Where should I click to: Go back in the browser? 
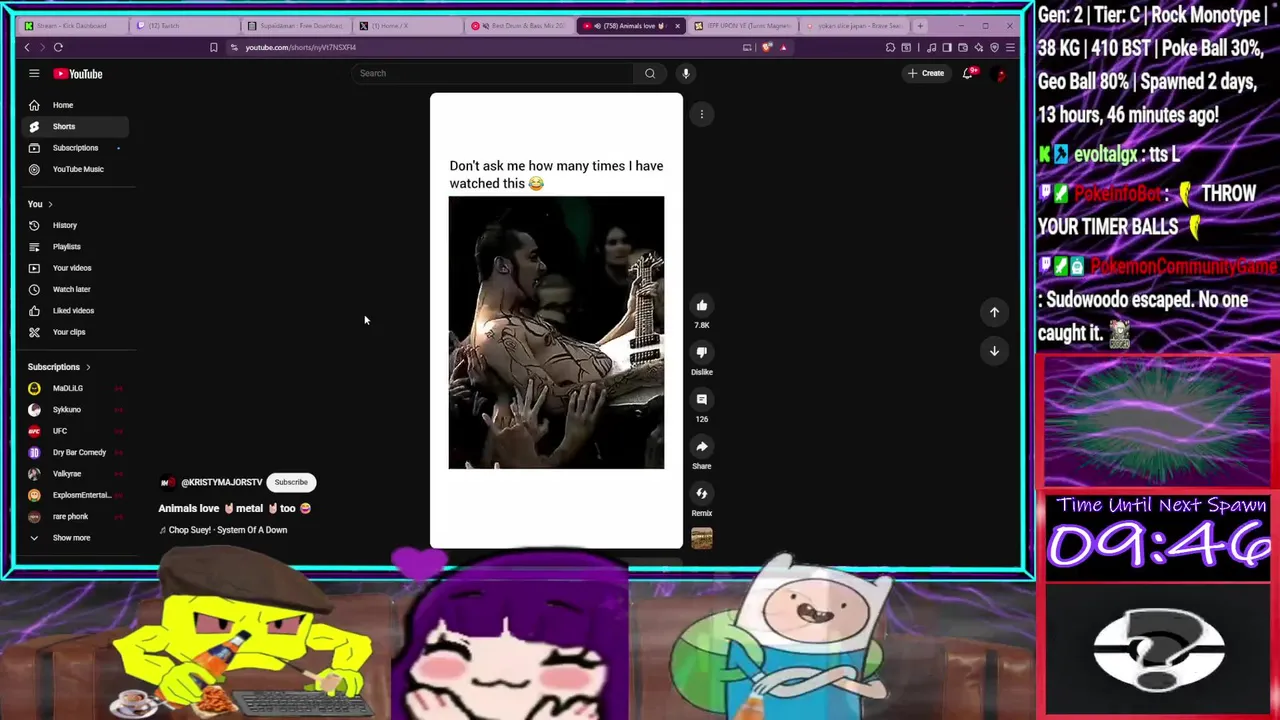27,47
